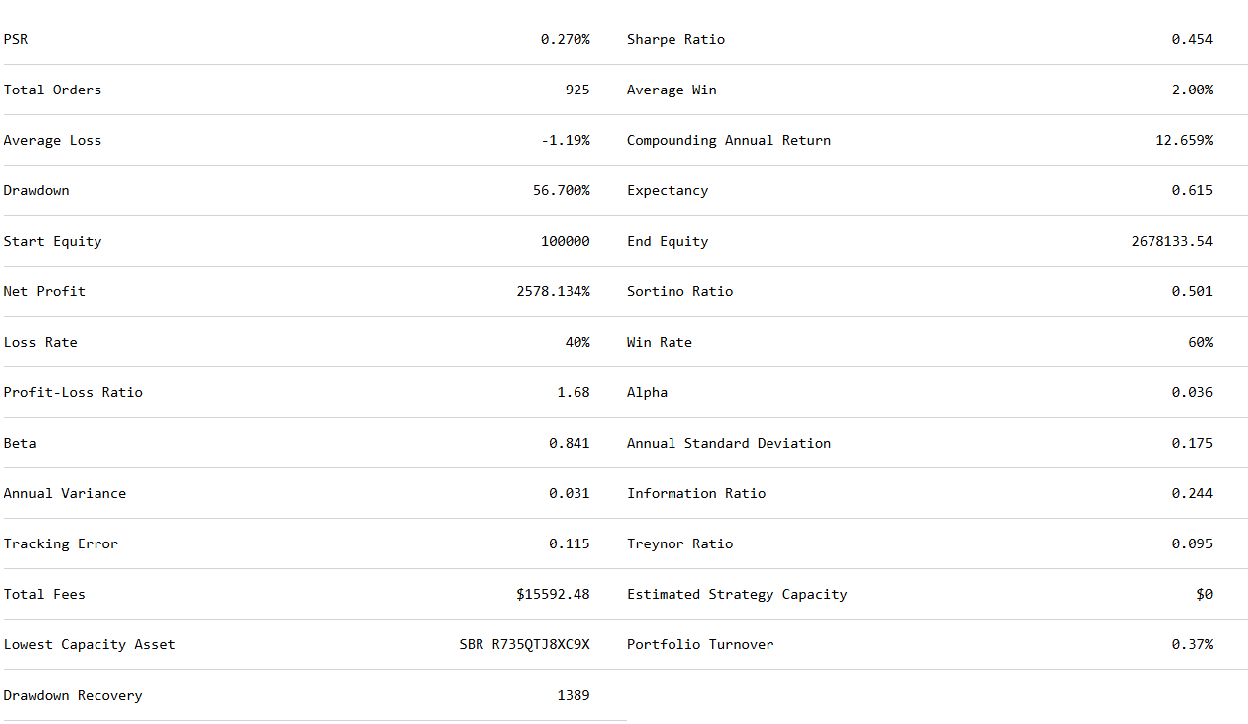The width and height of the screenshot is (1248, 724).
Task: Select the Profit-Loss Ratio value 1.68
Action: point(573,393)
